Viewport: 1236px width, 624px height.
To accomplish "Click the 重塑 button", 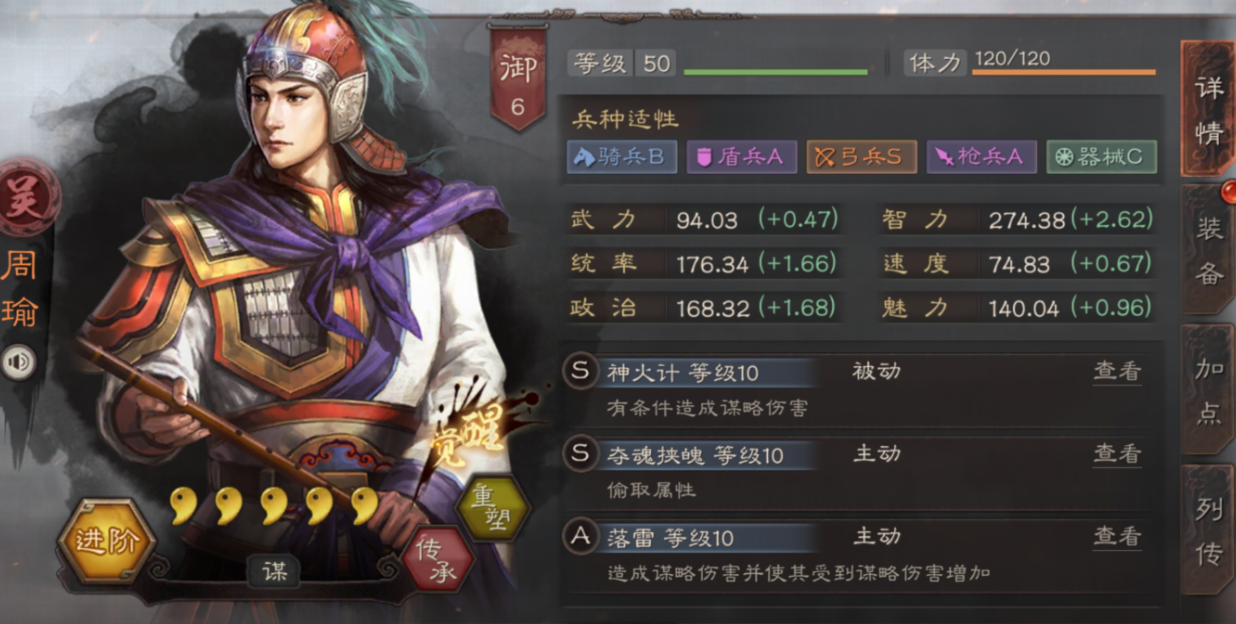I will (x=492, y=507).
